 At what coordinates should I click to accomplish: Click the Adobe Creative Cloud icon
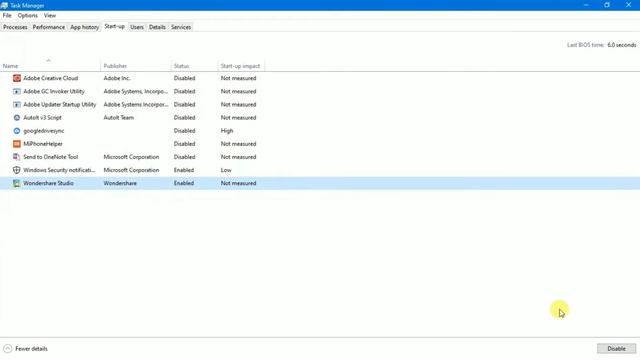[17, 78]
